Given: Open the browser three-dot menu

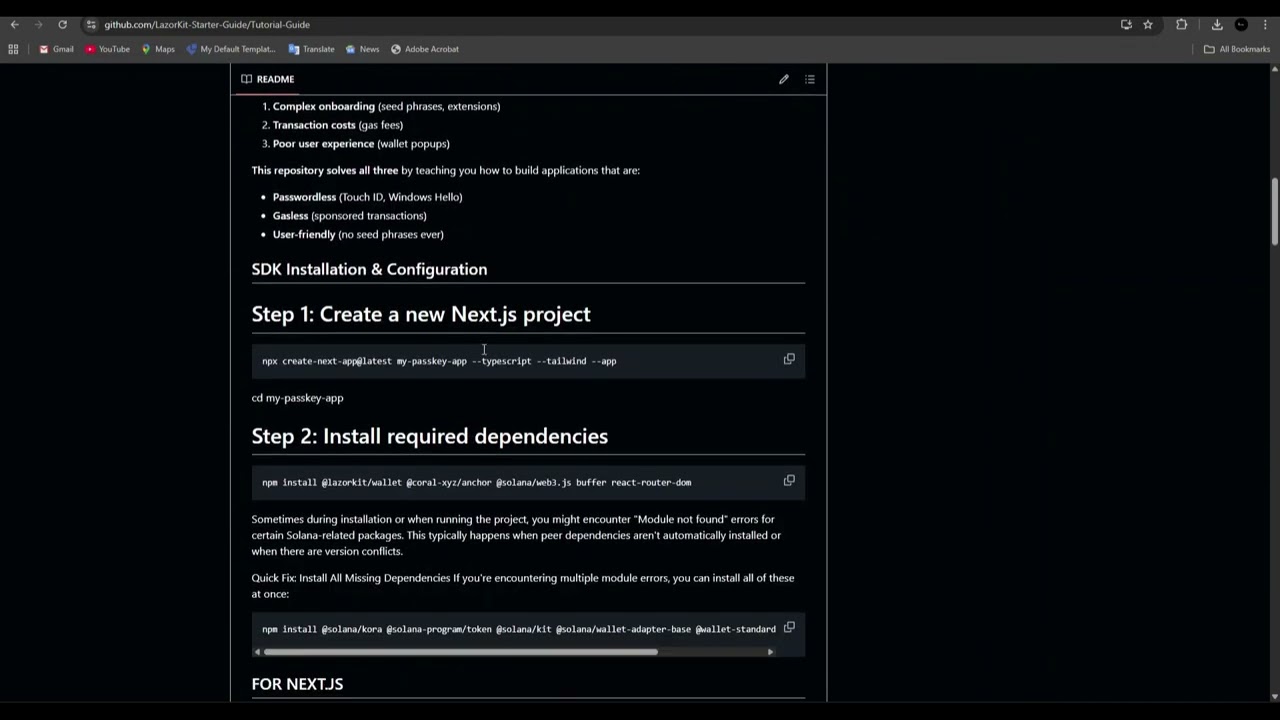Looking at the screenshot, I should point(1263,24).
